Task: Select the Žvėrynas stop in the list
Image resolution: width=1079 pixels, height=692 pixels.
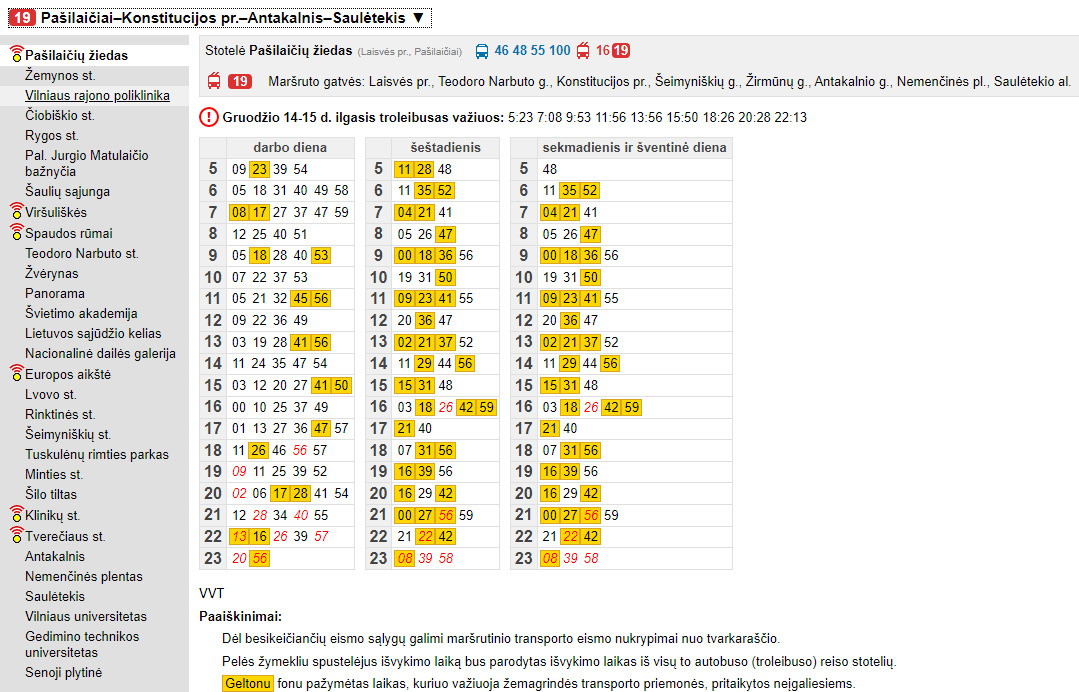Action: (51, 274)
